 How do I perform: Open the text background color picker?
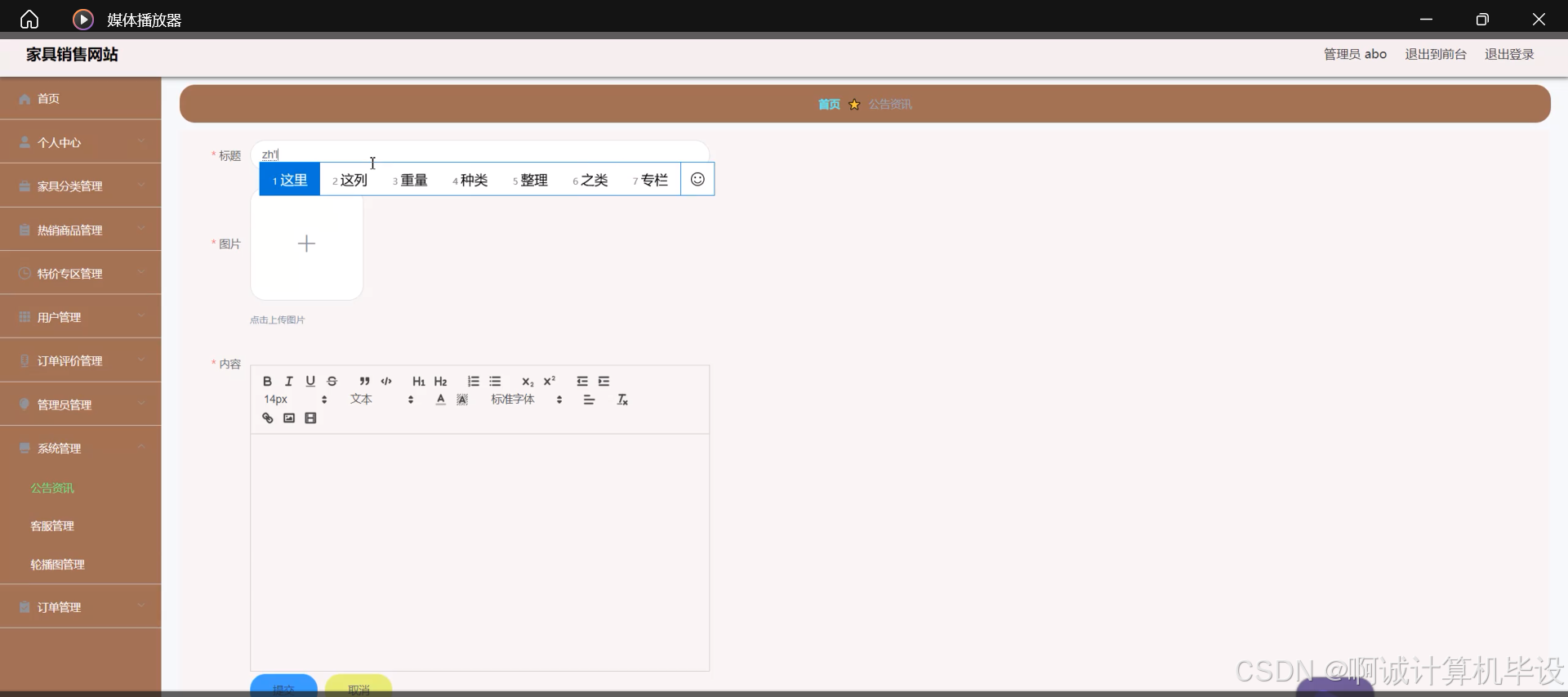coord(462,400)
